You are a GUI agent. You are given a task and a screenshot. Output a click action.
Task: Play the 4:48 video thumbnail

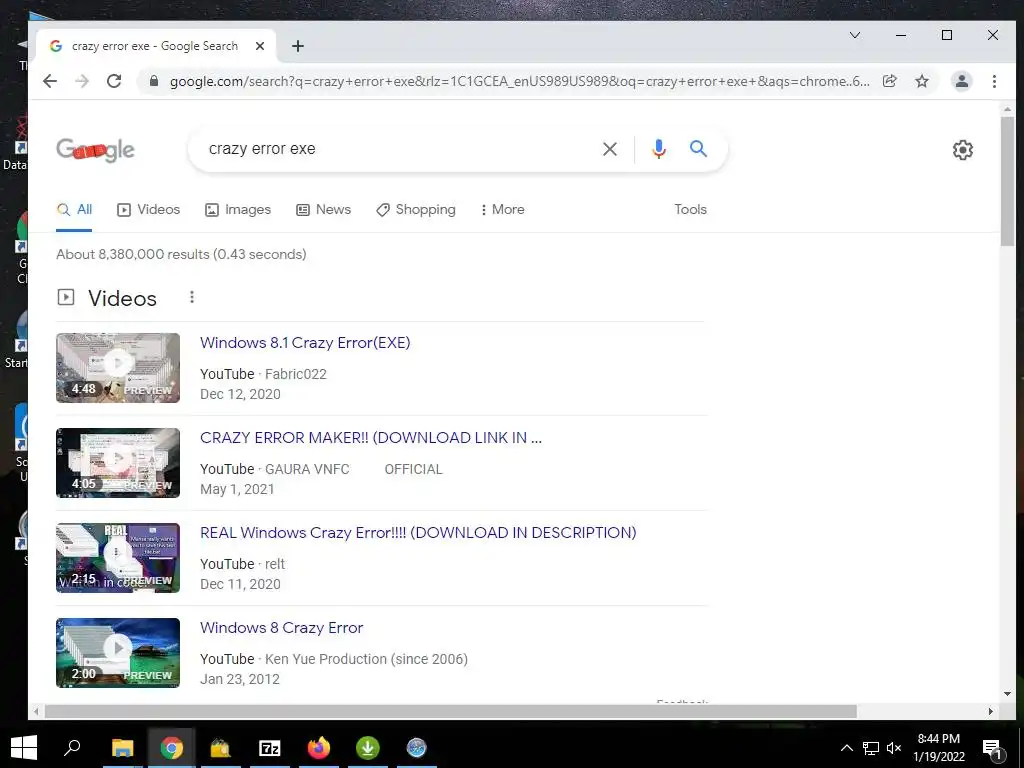[x=118, y=368]
